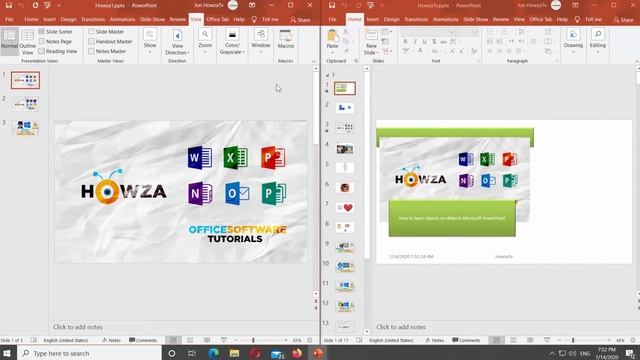Toggle Notes pane in right status bar
This screenshot has width=640, height=360.
[435, 340]
